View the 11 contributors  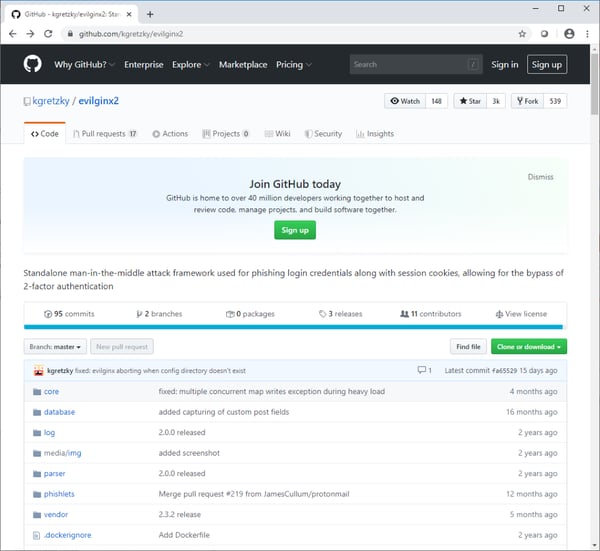431,314
